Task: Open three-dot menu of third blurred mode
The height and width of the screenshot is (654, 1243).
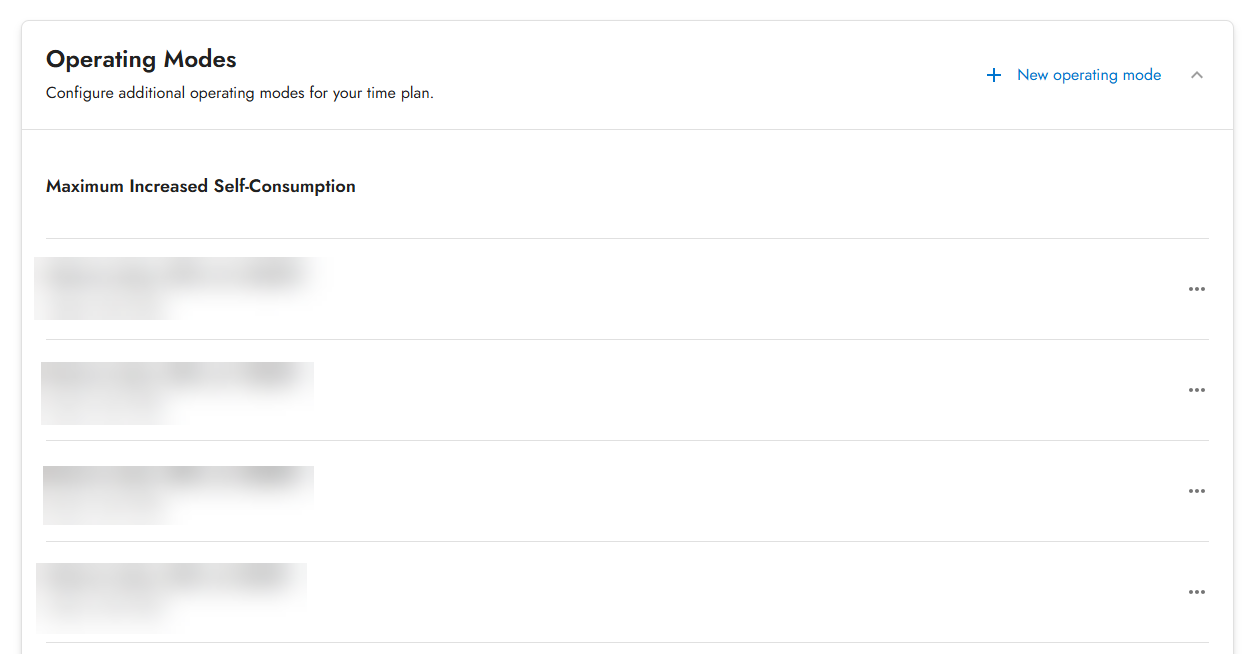Action: 1196,491
